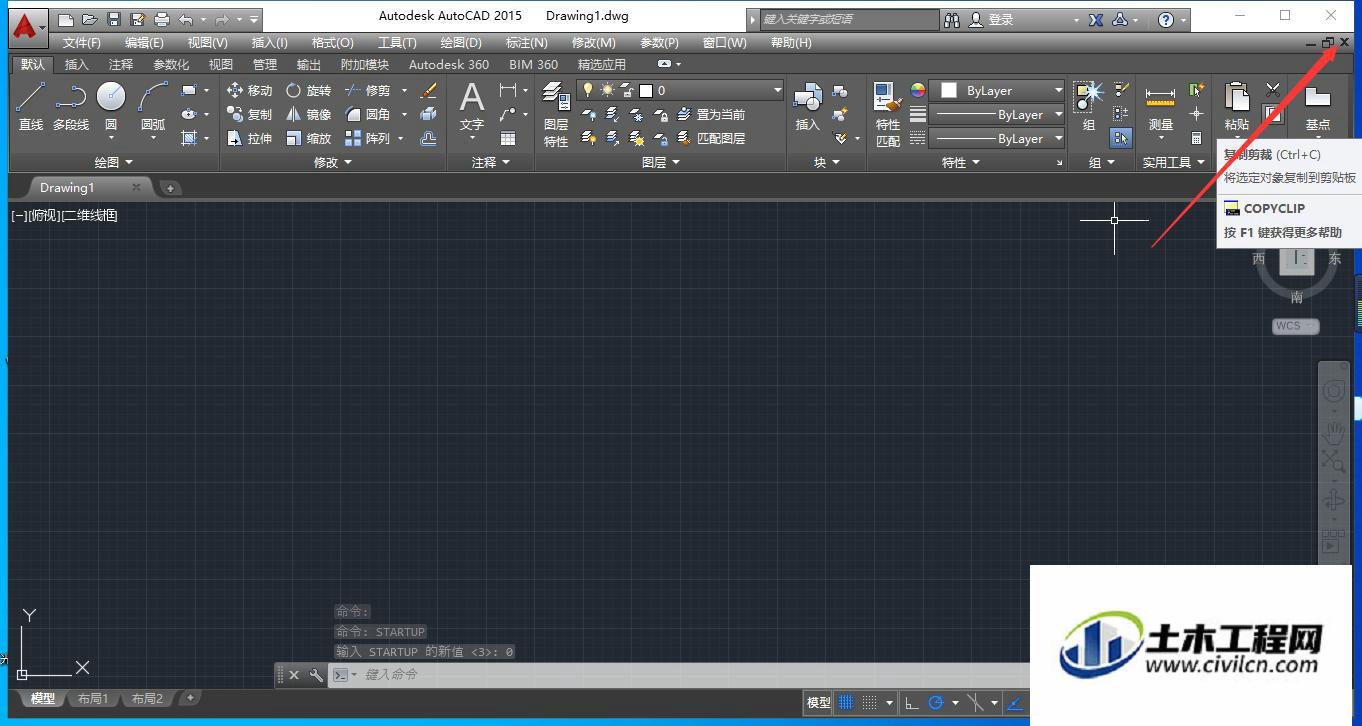Screen dimensions: 1362x726
Task: Toggle polar tracking in the status bar
Action: pos(936,702)
